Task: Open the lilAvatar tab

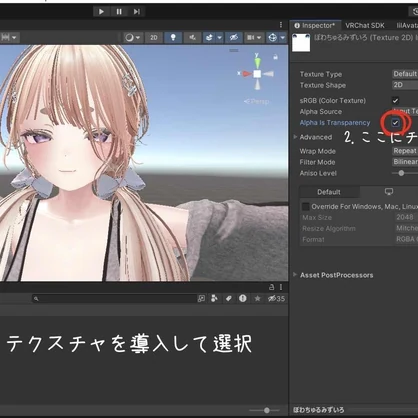Action: tap(407, 26)
